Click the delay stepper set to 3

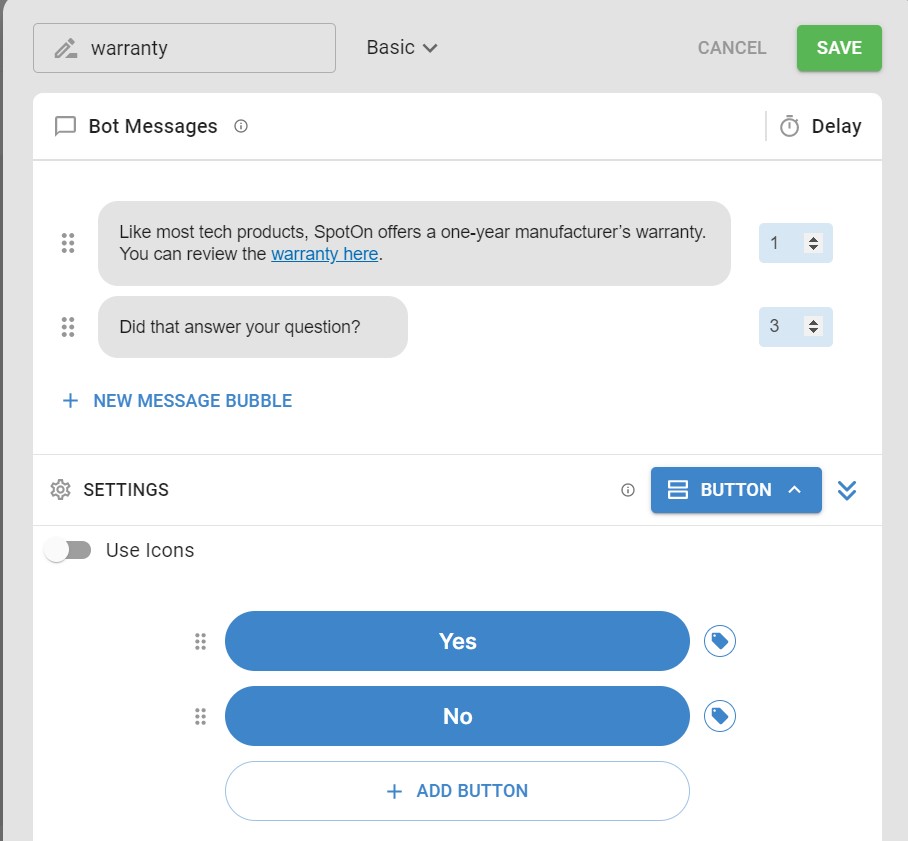pos(796,327)
